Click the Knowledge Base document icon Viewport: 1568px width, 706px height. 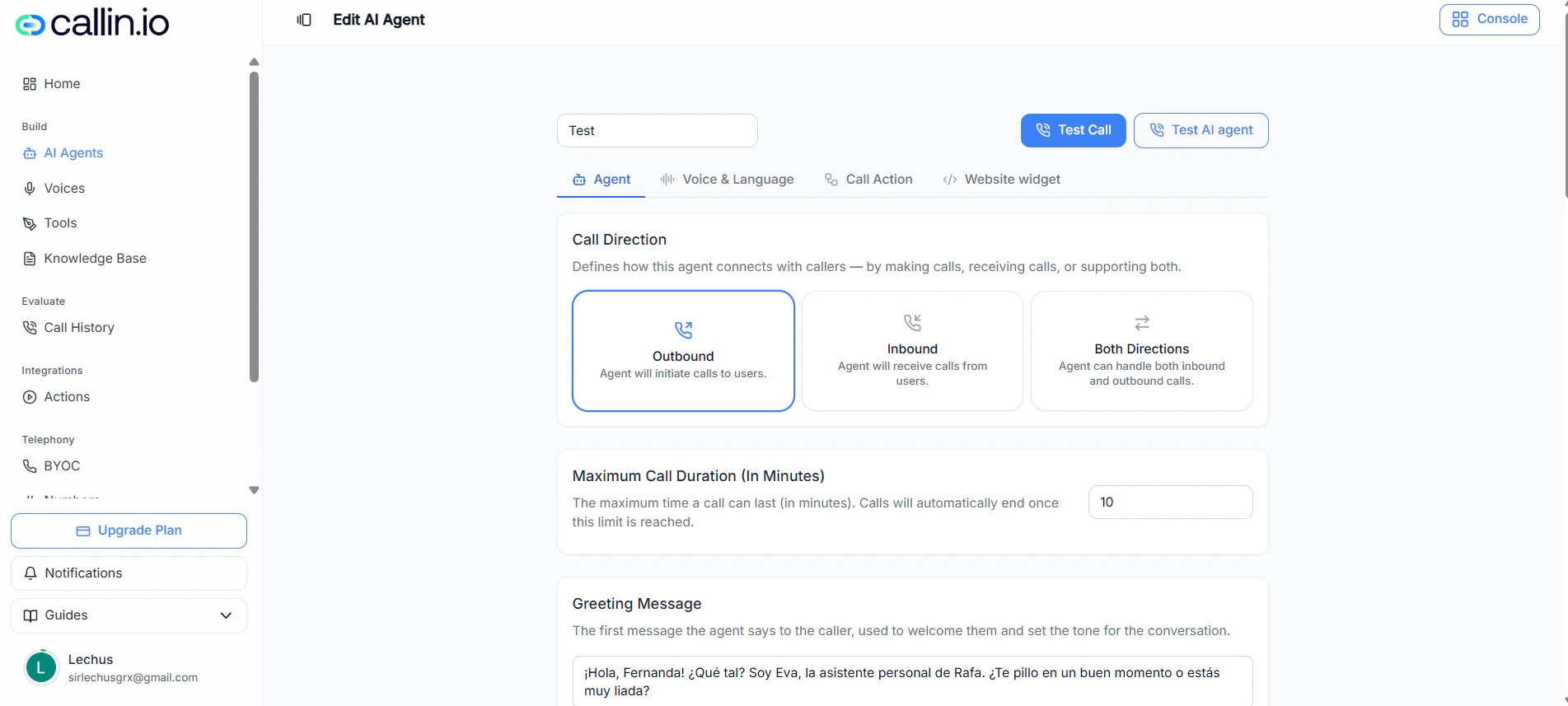coord(30,259)
